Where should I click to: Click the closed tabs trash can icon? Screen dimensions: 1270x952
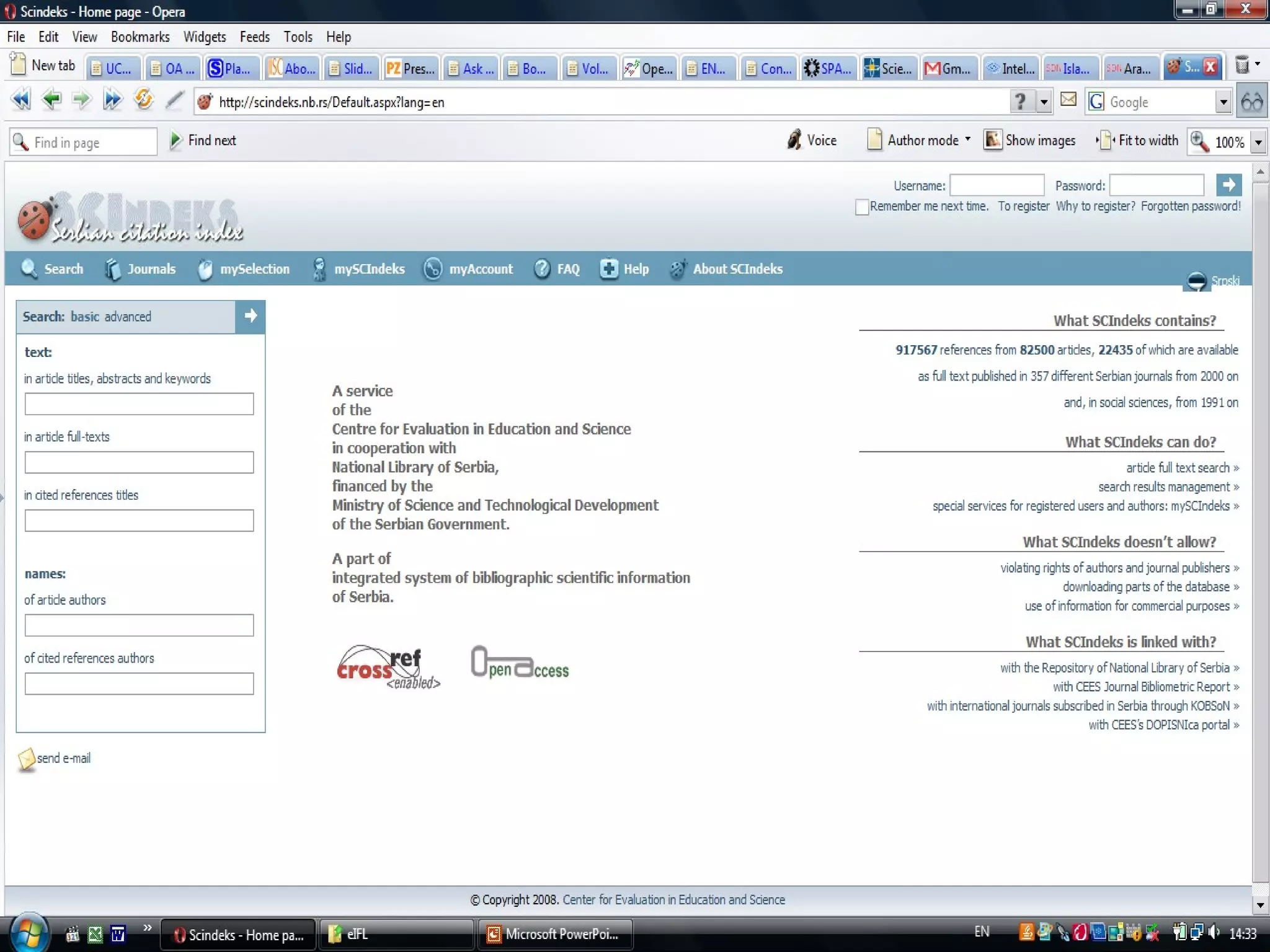[1242, 65]
